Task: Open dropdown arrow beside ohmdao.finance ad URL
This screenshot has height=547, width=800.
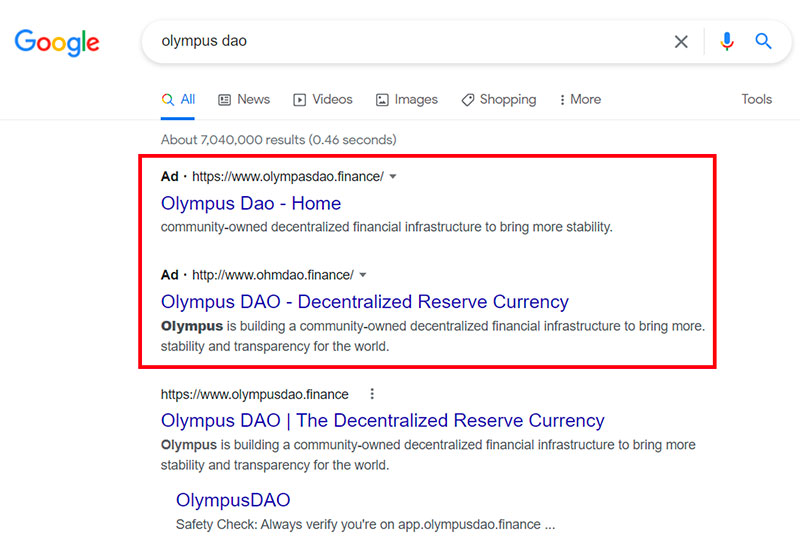Action: [363, 275]
